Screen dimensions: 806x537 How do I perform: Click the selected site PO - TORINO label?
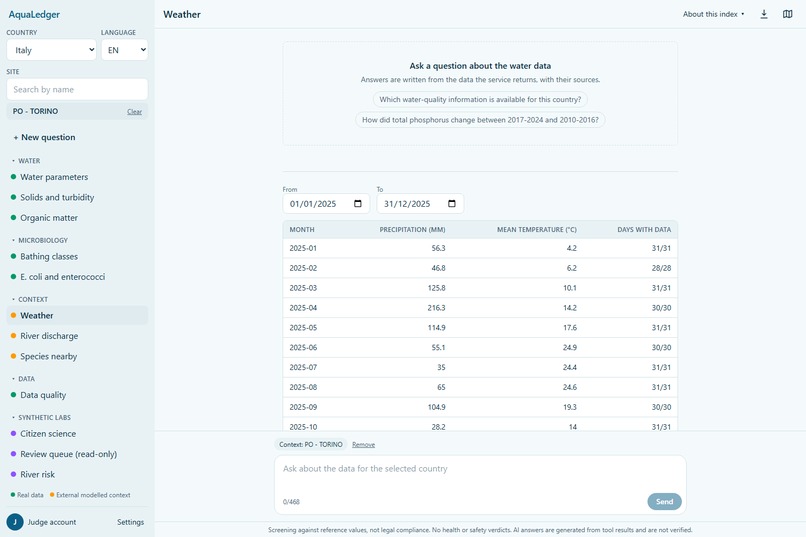click(x=35, y=111)
